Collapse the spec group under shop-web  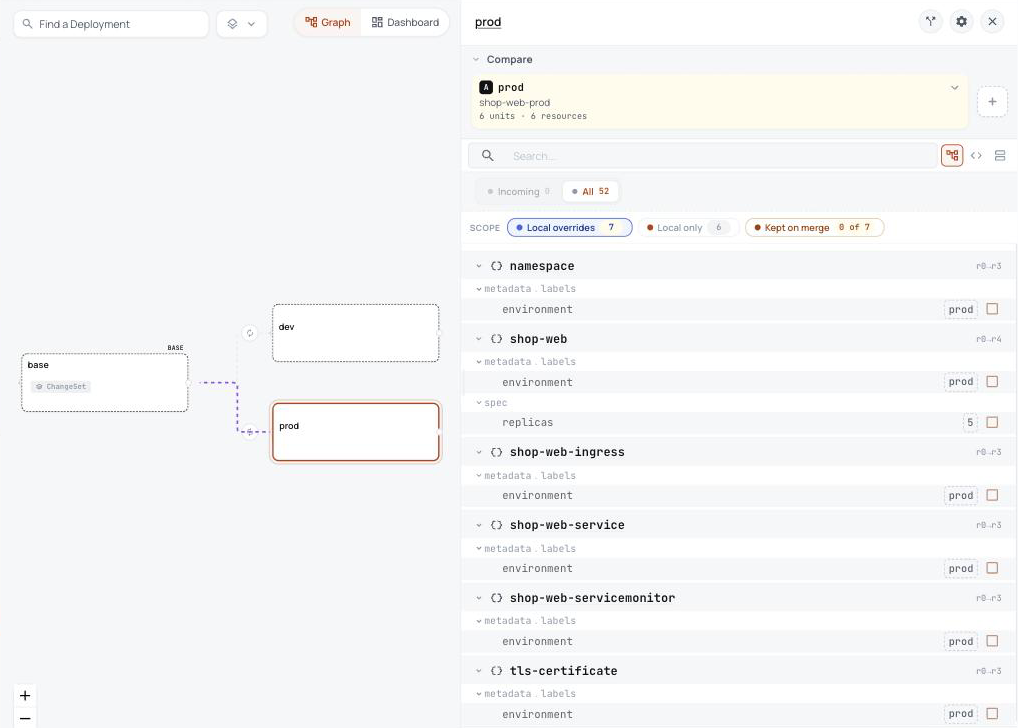478,403
